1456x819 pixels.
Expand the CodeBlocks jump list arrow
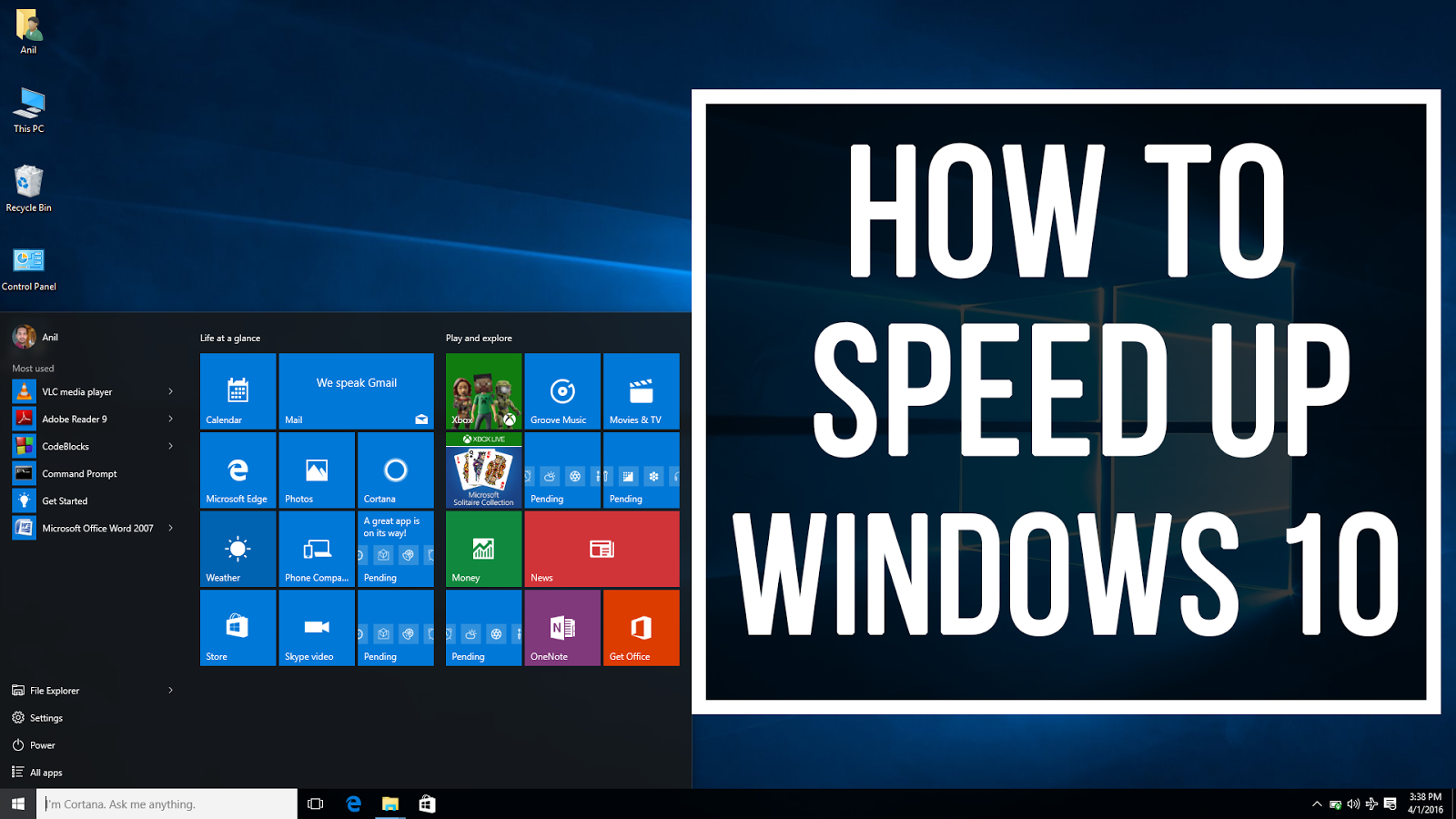170,446
